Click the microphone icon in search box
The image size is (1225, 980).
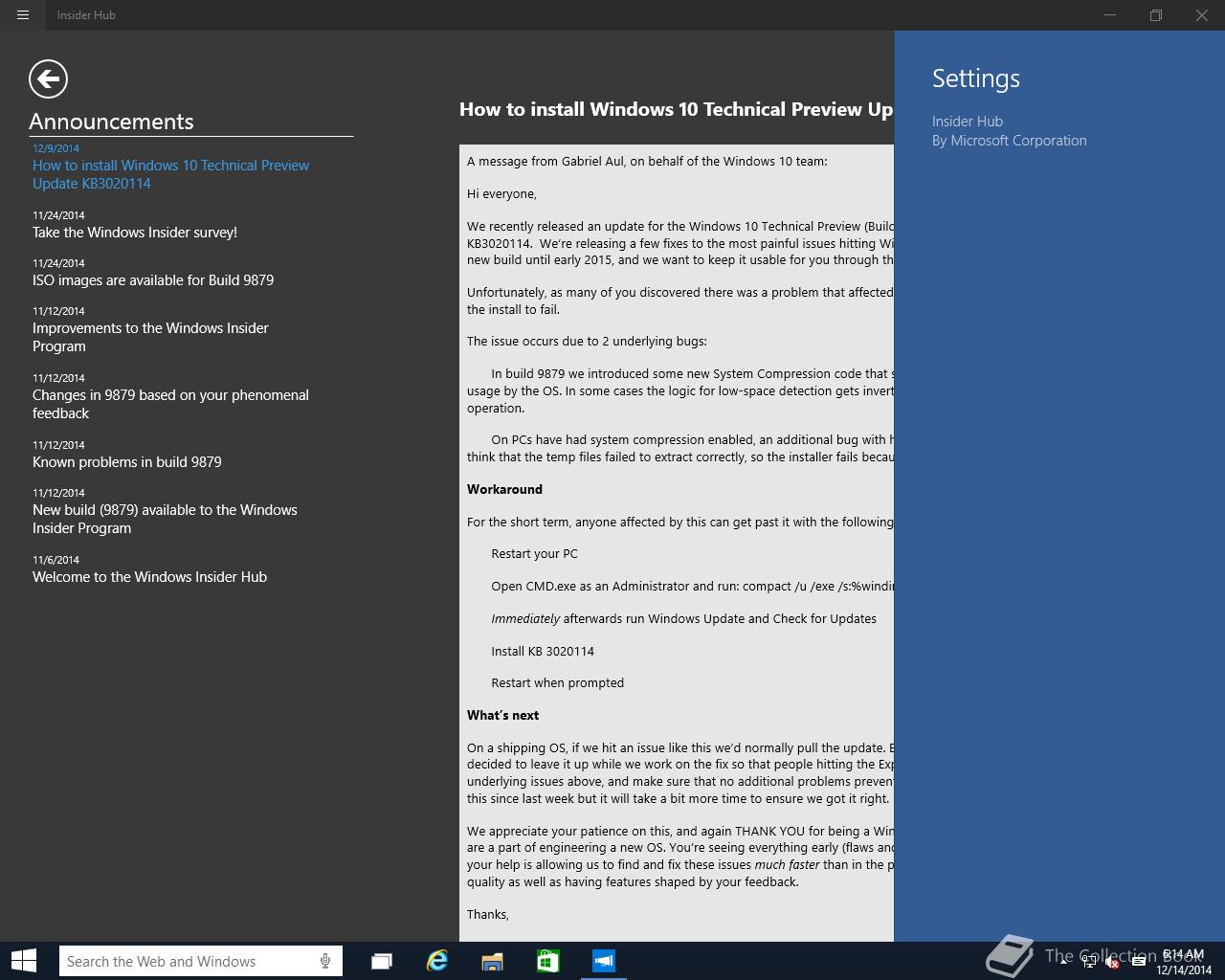pyautogui.click(x=325, y=961)
